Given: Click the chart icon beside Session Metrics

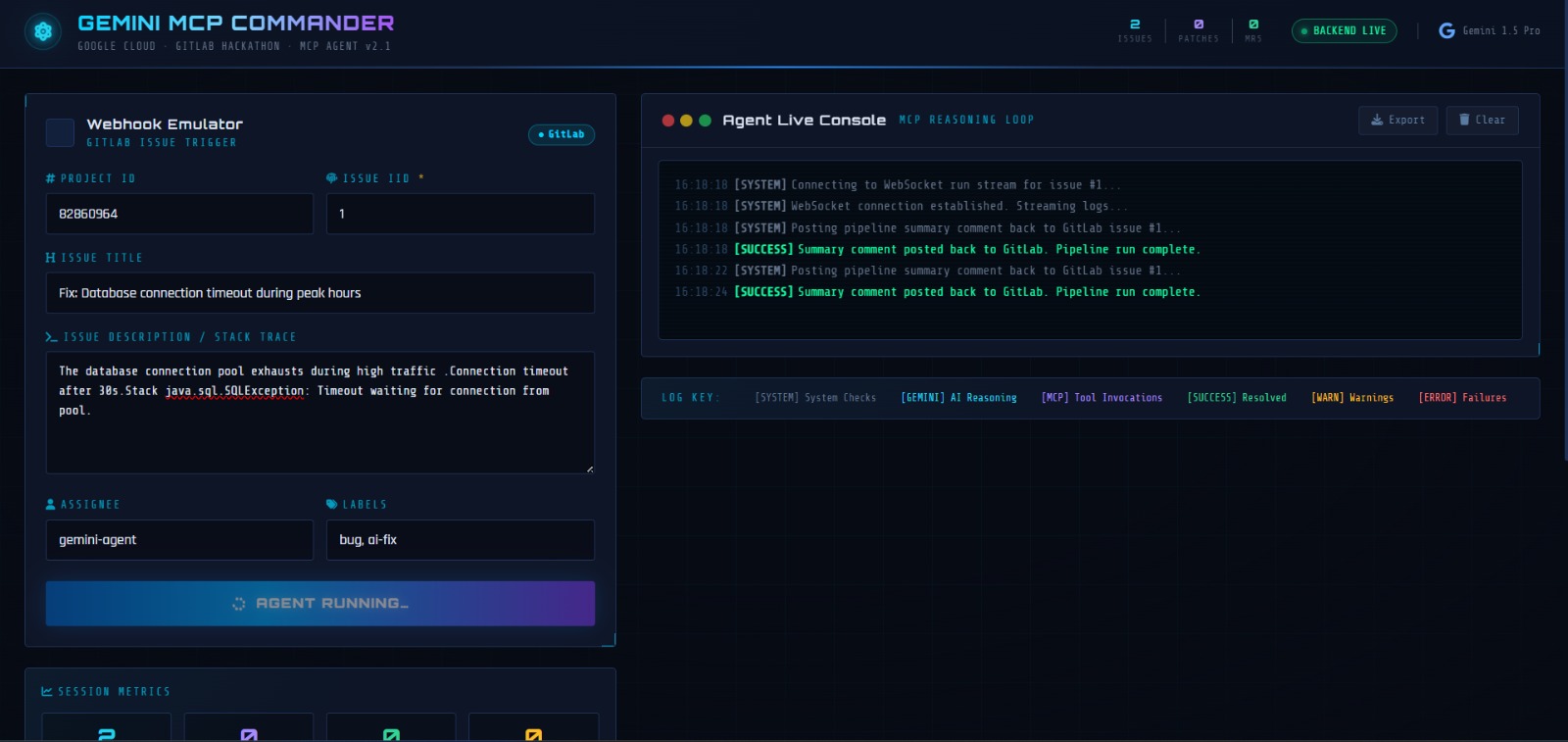Looking at the screenshot, I should coord(47,692).
